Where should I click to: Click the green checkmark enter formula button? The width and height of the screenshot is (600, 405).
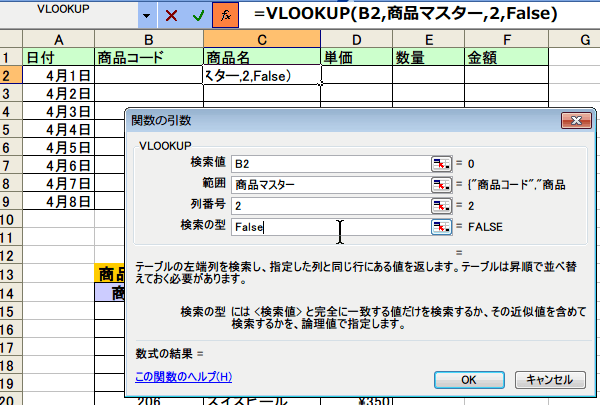pyautogui.click(x=198, y=15)
